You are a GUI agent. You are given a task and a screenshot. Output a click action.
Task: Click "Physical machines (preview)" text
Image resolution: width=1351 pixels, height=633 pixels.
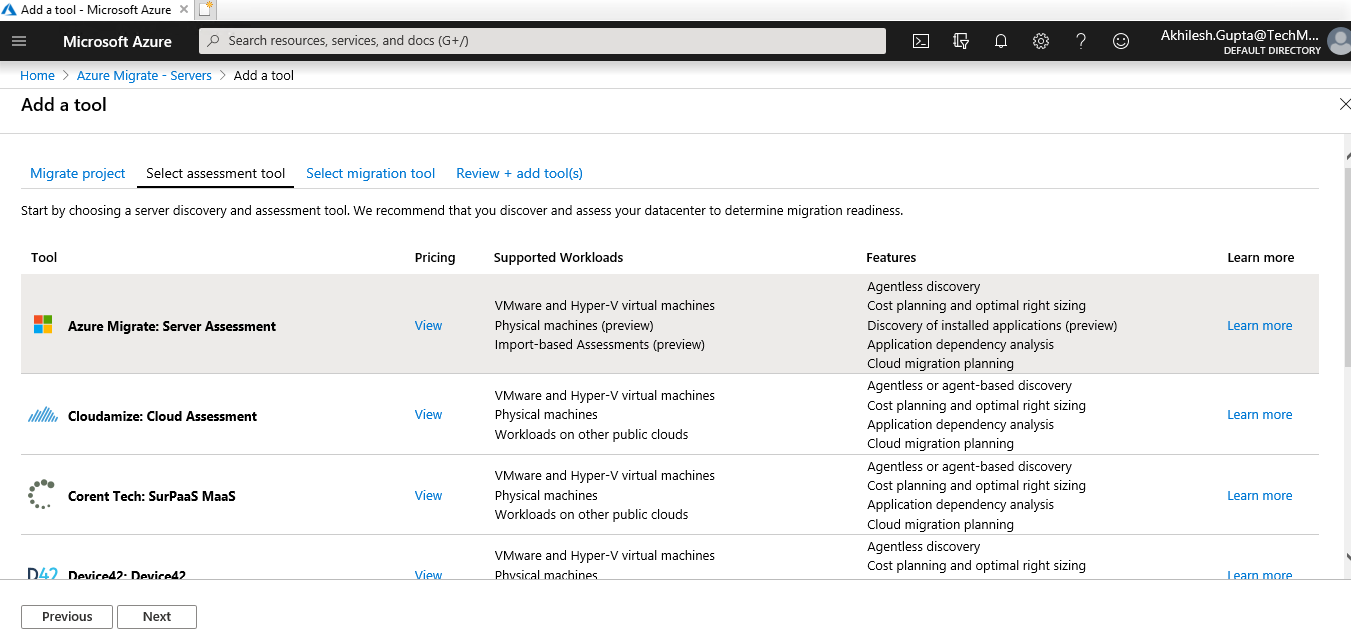574,325
